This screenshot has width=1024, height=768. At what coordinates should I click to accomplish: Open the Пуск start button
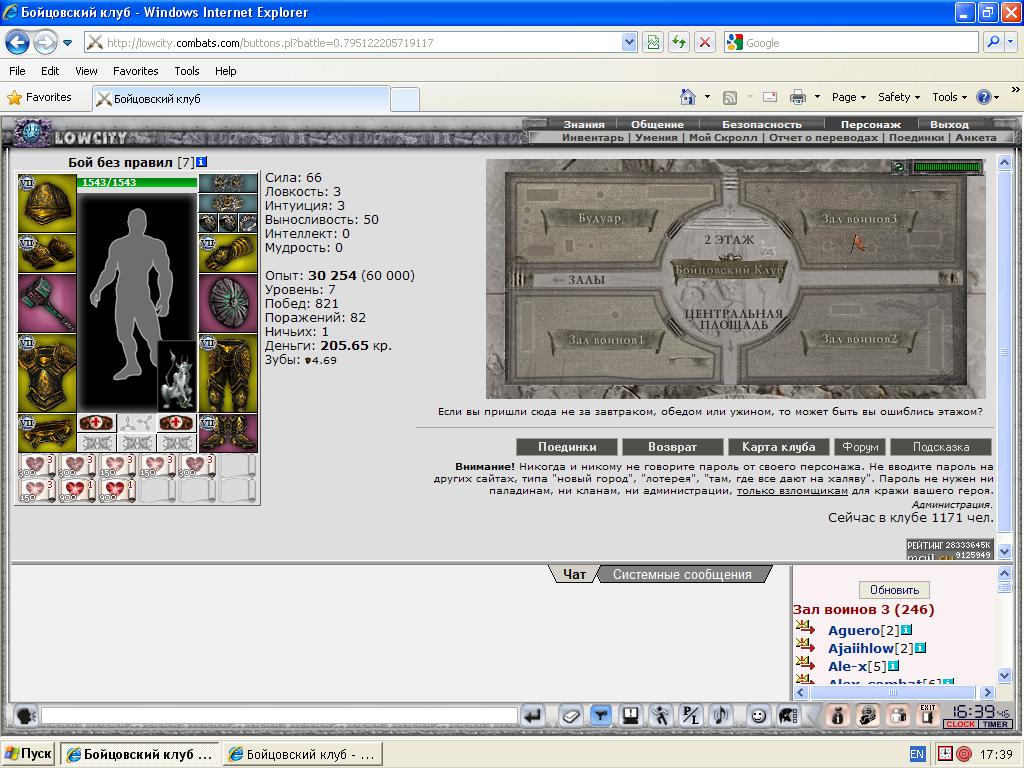pyautogui.click(x=28, y=754)
